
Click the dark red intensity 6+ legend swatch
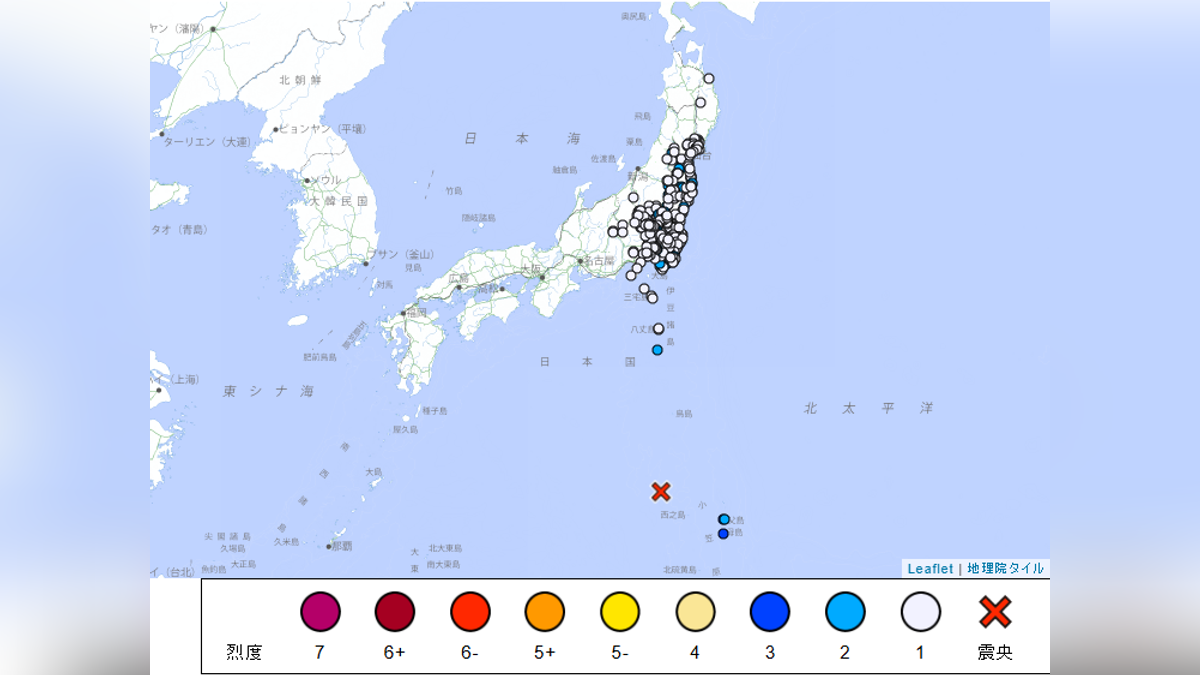pyautogui.click(x=395, y=612)
